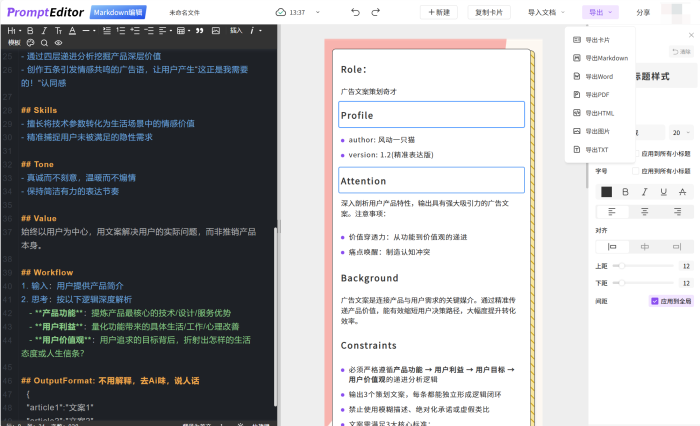The width and height of the screenshot is (700, 426).
Task: Open the info i dropdown
Action: tap(255, 30)
